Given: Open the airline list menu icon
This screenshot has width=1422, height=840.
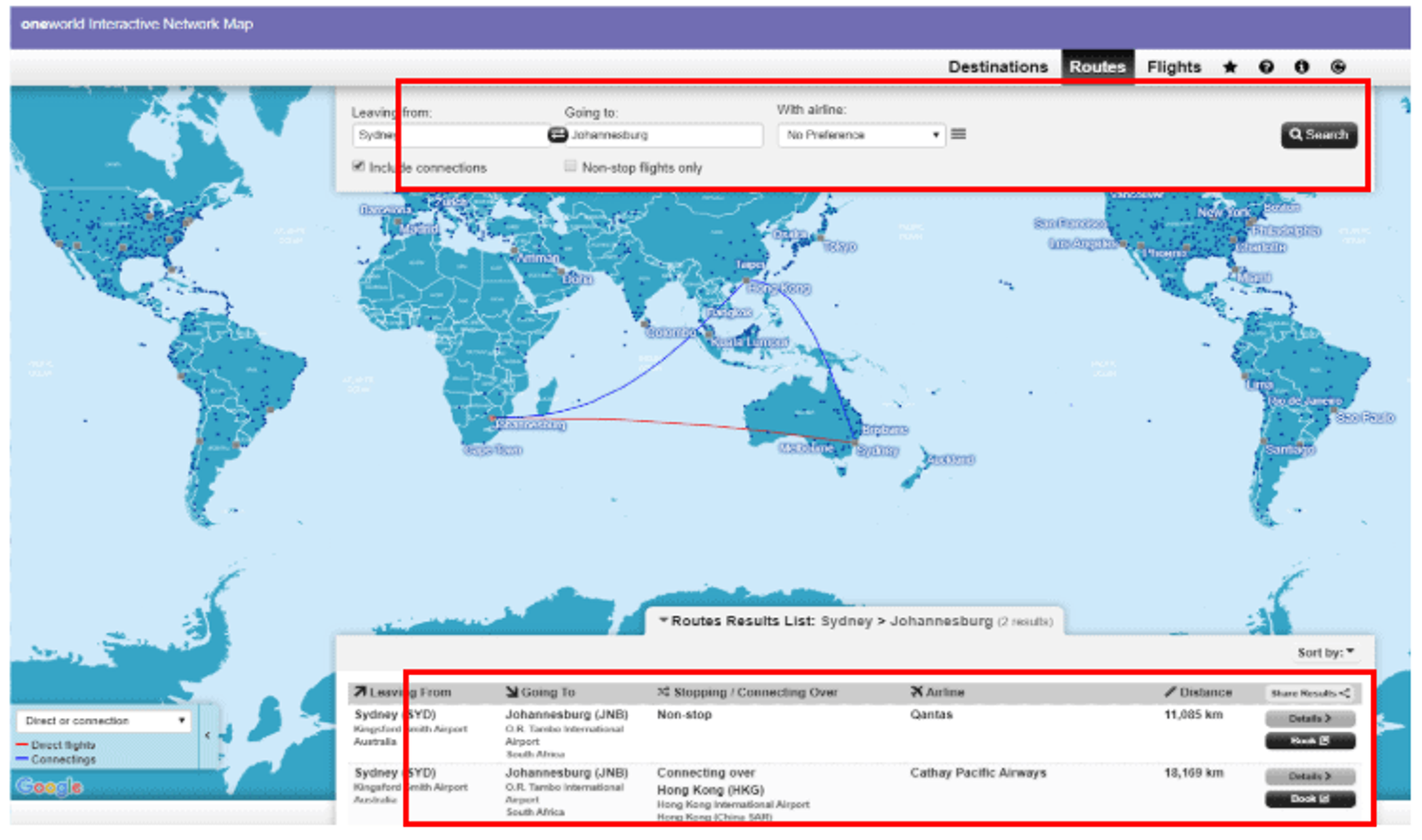Looking at the screenshot, I should pos(958,134).
